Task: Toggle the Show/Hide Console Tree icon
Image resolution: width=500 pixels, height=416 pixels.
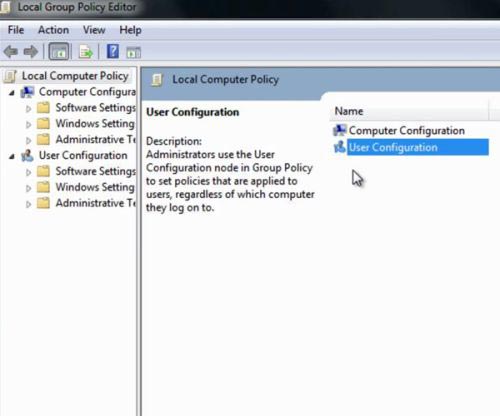Action: pyautogui.click(x=59, y=52)
